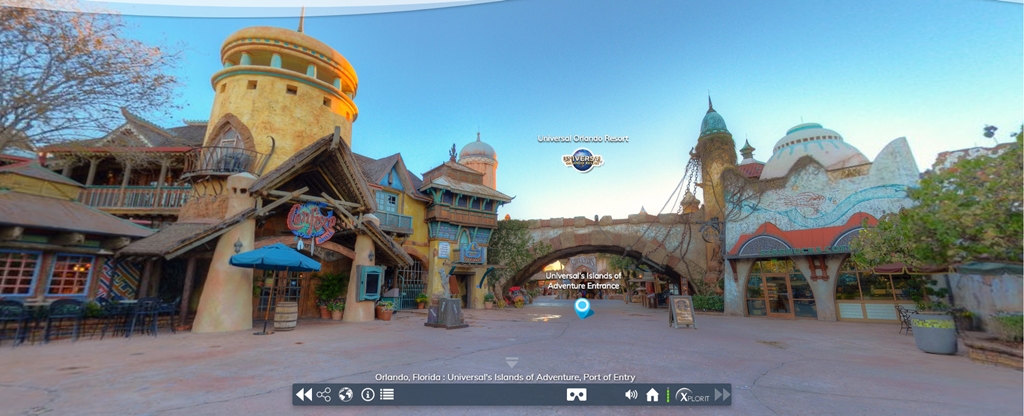Collapse toolbar using the down triangle
This screenshot has width=1024, height=416.
coord(512,362)
